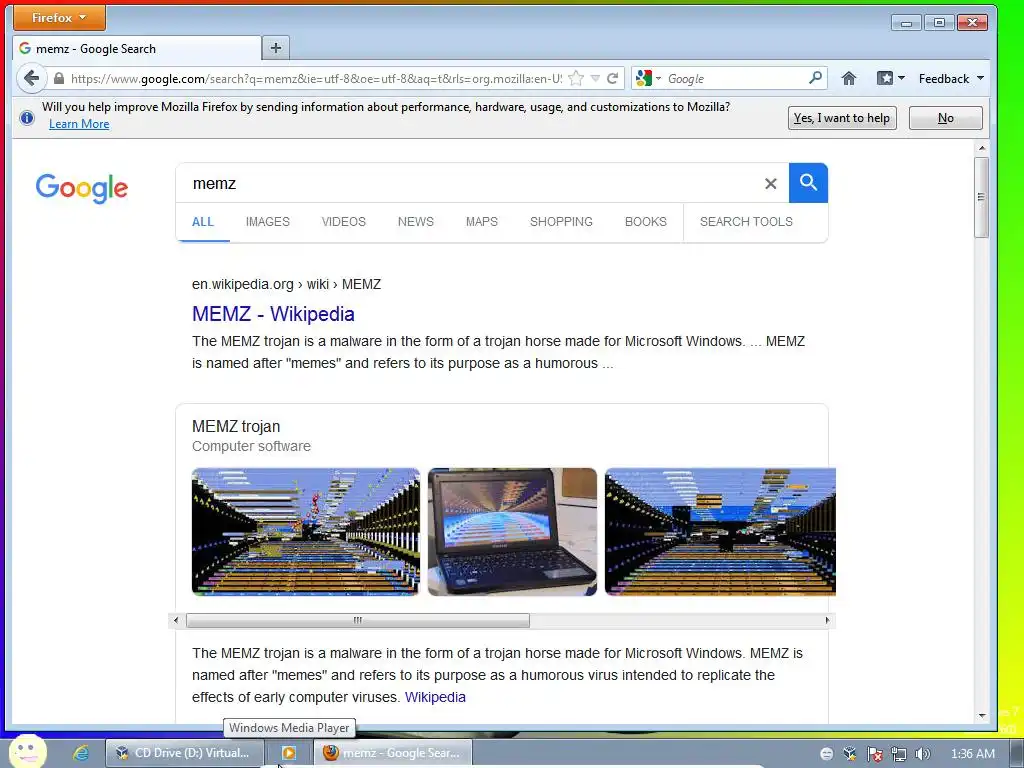Go to home page via house icon
Screen dimensions: 1024x768
[x=848, y=78]
